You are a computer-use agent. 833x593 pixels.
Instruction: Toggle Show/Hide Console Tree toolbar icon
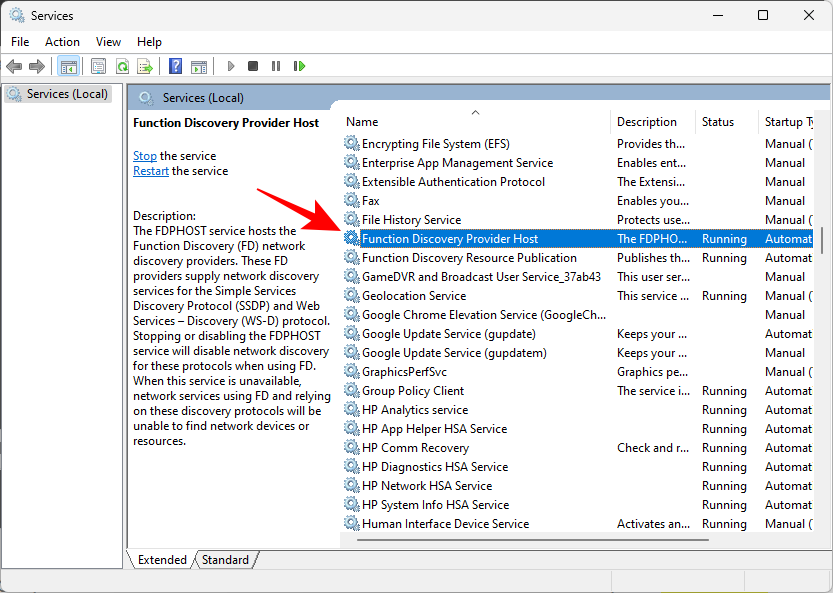coord(69,66)
